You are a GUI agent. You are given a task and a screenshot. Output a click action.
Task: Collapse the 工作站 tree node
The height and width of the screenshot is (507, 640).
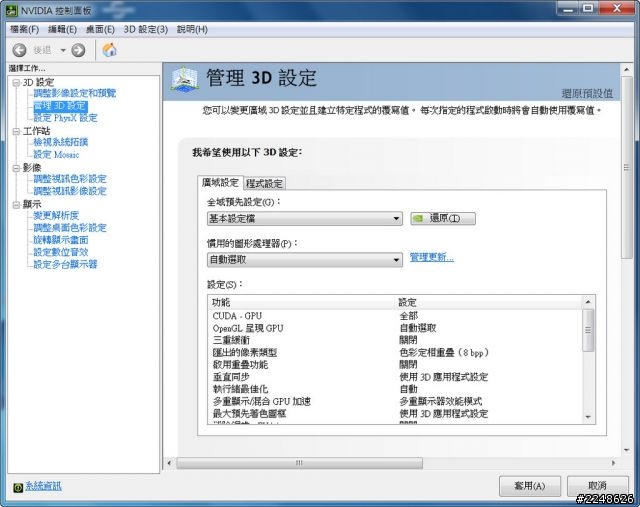point(16,131)
